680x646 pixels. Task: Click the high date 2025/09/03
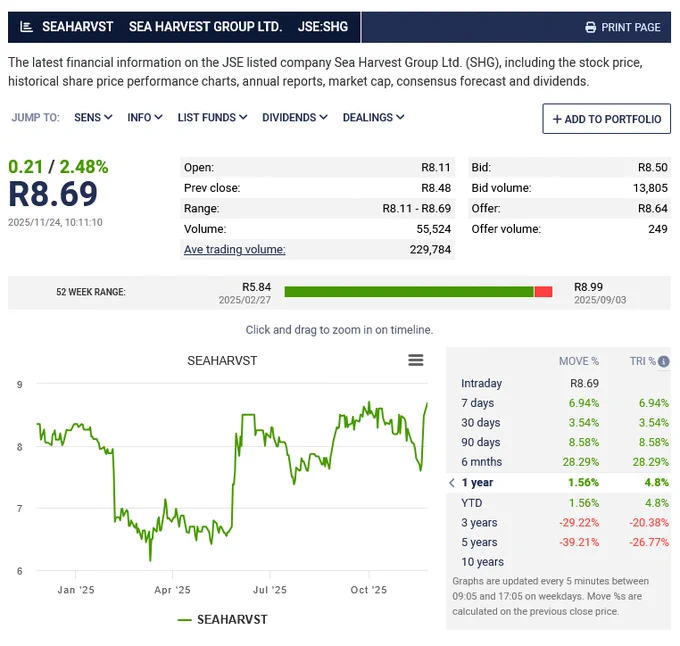coord(600,300)
